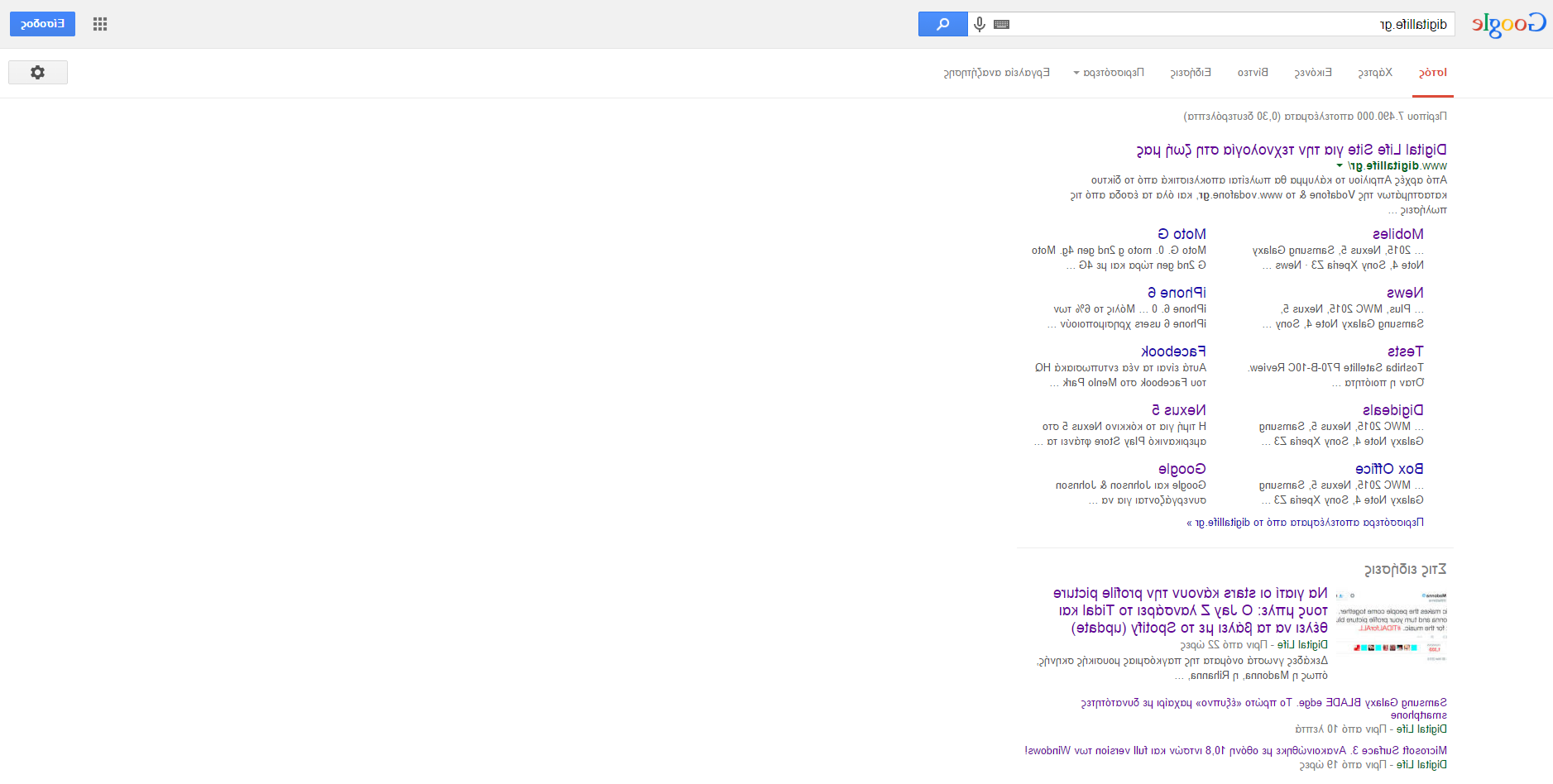The image size is (1553, 784).
Task: Expand the Περισσότερα dropdown menu
Action: point(1109,73)
